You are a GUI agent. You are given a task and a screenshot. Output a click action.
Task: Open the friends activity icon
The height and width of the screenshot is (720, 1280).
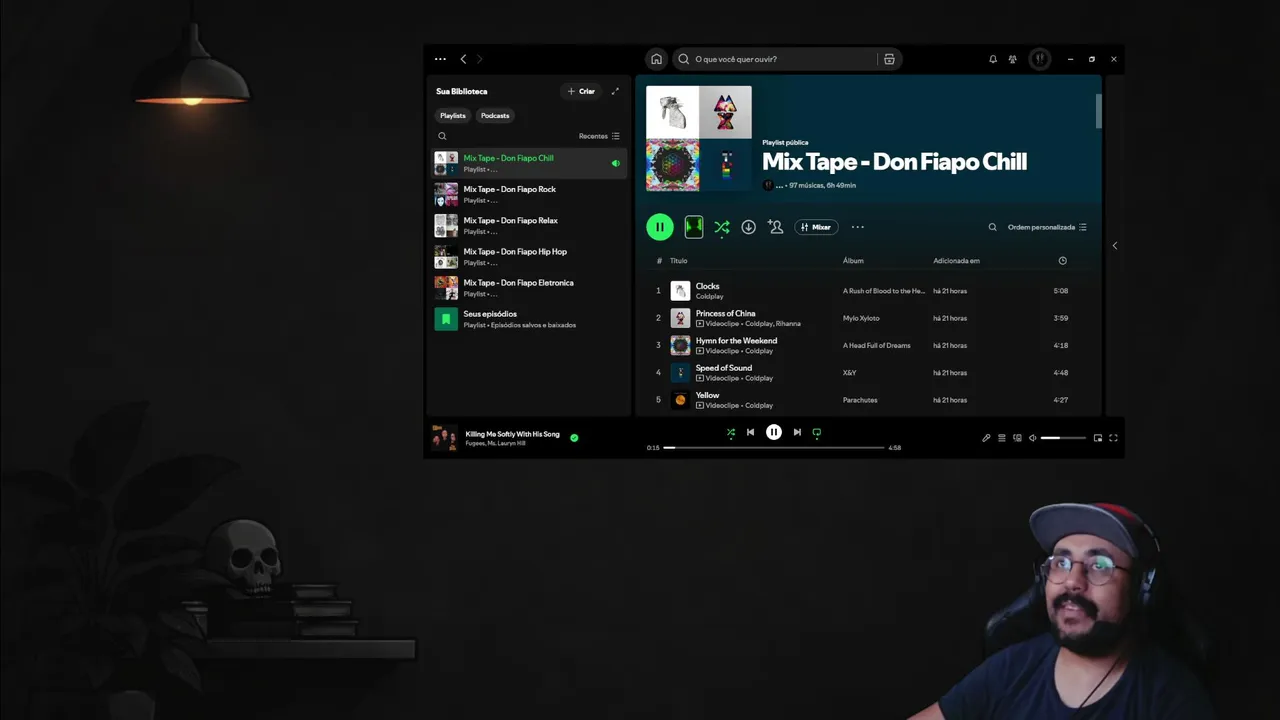point(1012,59)
